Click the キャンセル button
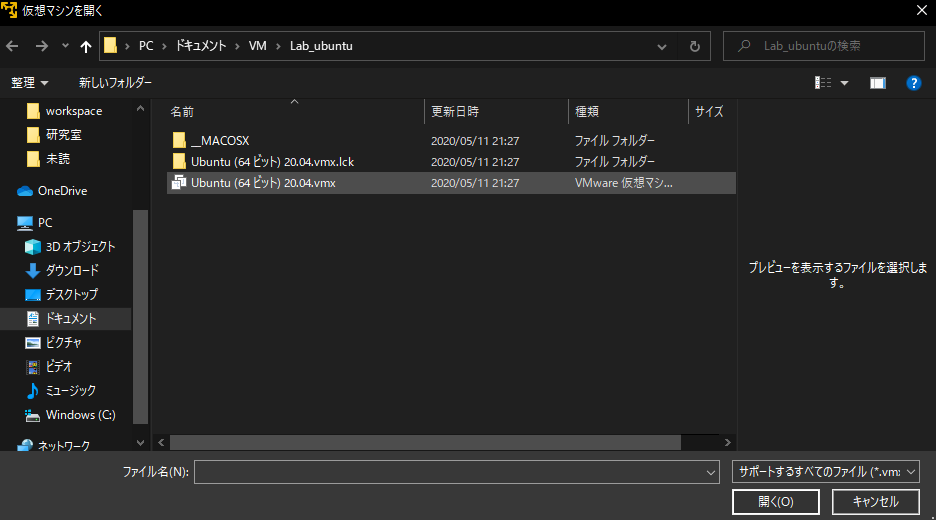This screenshot has width=936, height=520. (875, 502)
